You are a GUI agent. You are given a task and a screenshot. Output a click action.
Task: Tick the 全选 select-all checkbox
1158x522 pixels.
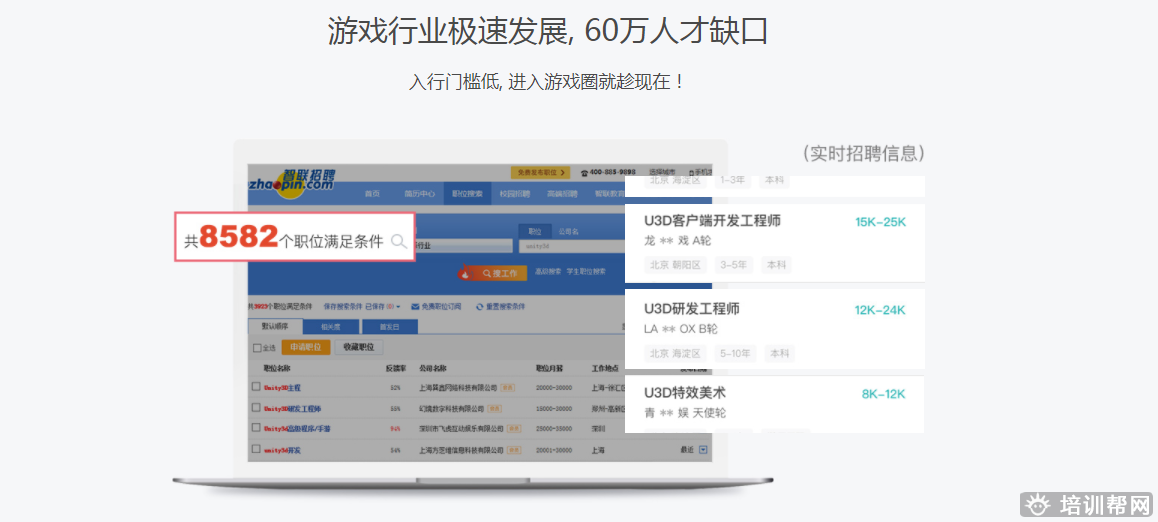(256, 348)
